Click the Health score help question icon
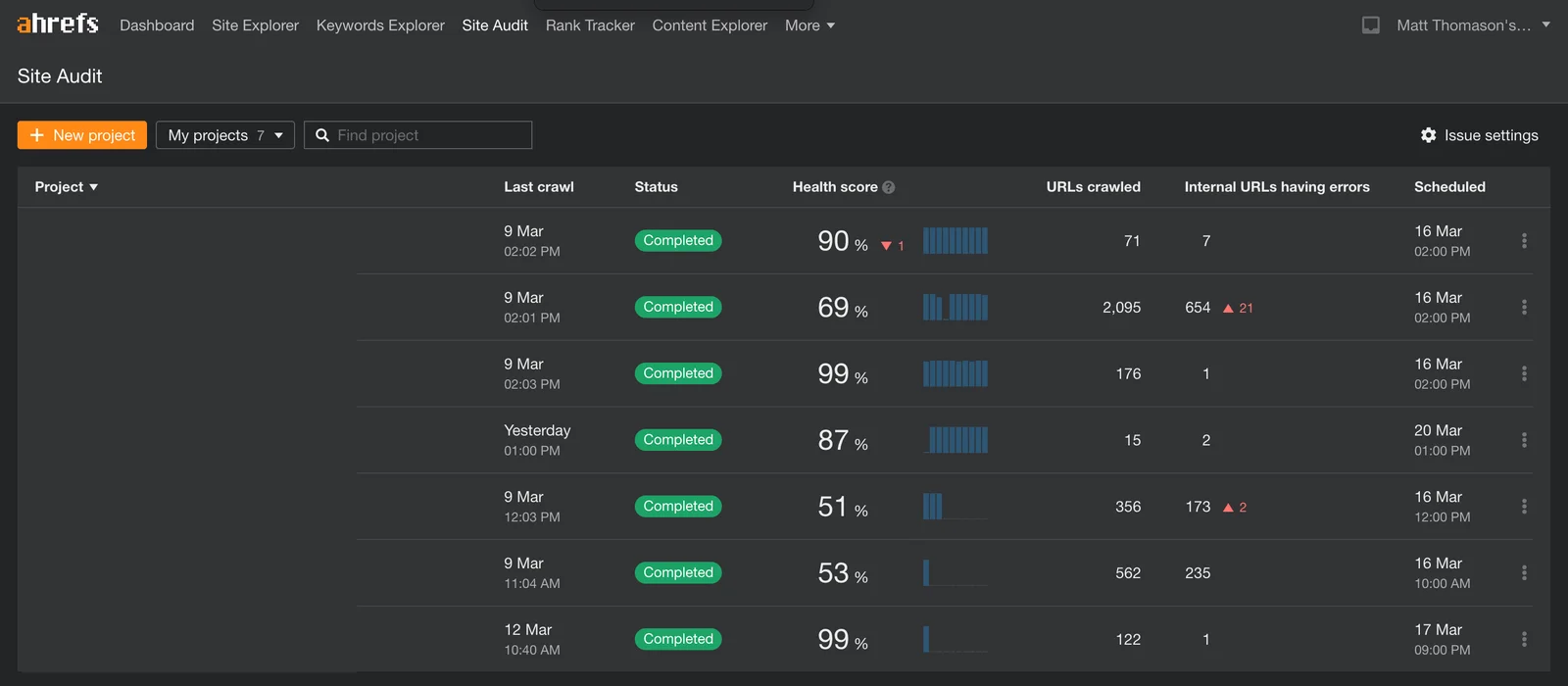 (x=889, y=187)
